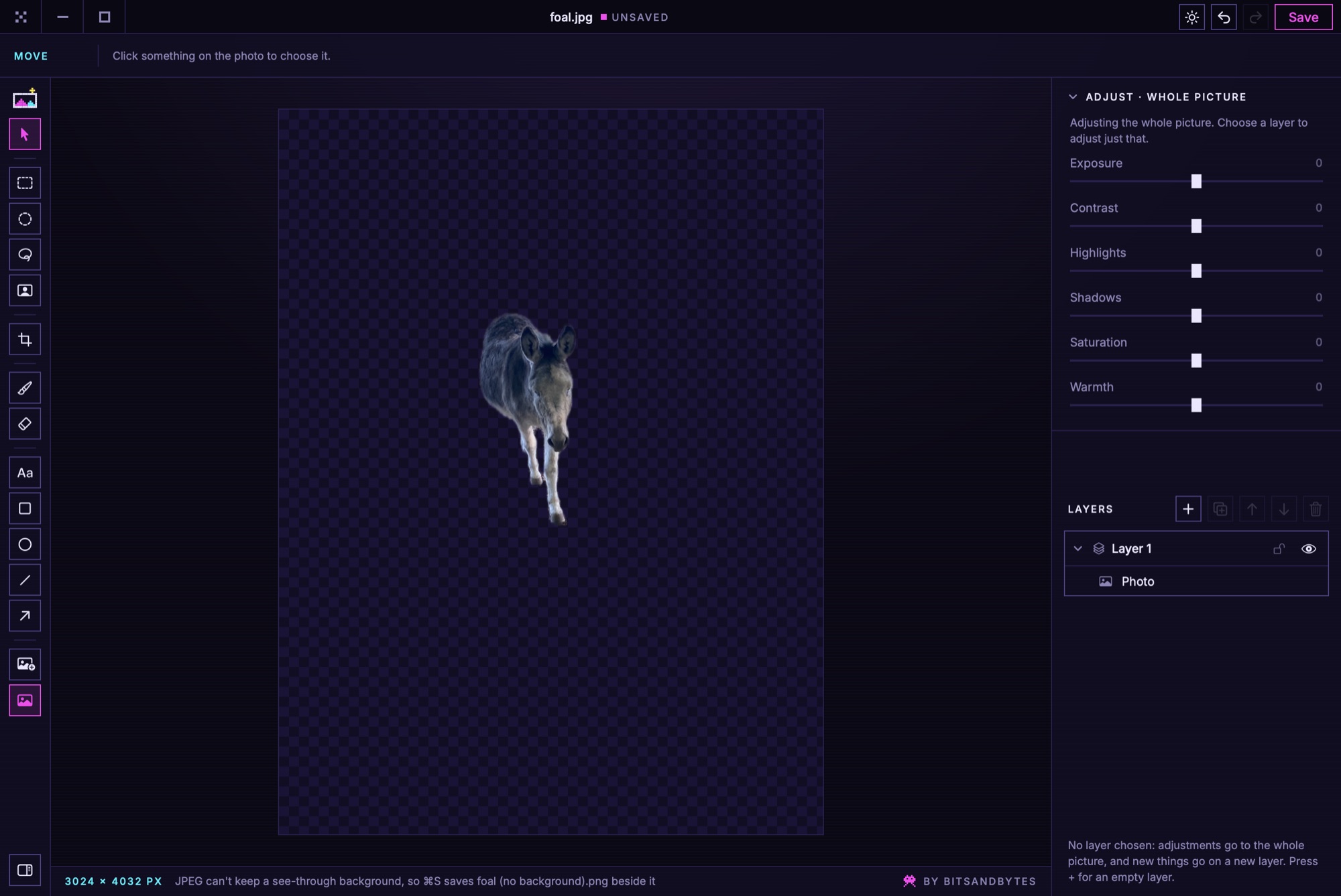Click the Save button
Image resolution: width=1341 pixels, height=896 pixels.
[x=1303, y=17]
